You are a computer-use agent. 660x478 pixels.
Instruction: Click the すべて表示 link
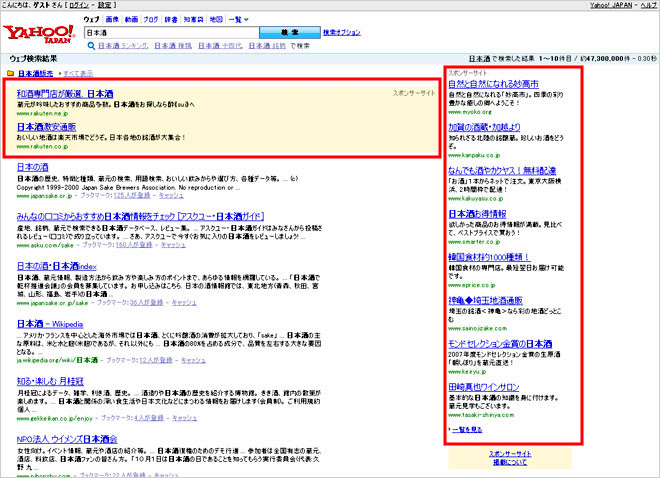78,74
